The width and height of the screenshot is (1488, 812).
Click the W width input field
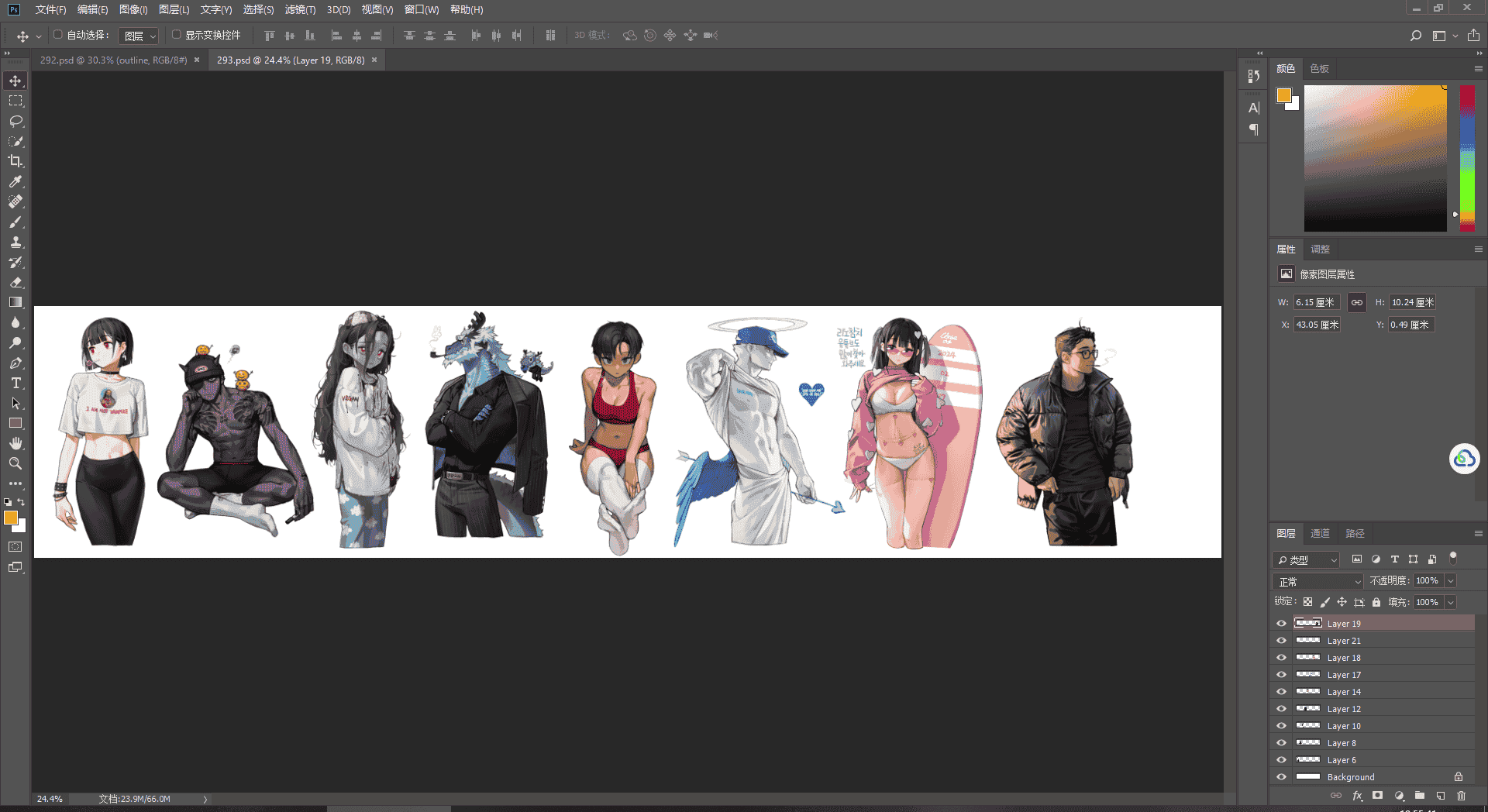point(1317,302)
